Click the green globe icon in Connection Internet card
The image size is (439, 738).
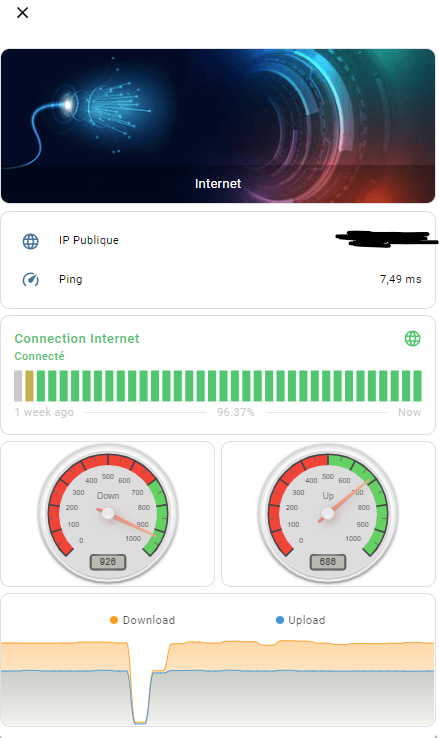[x=413, y=338]
